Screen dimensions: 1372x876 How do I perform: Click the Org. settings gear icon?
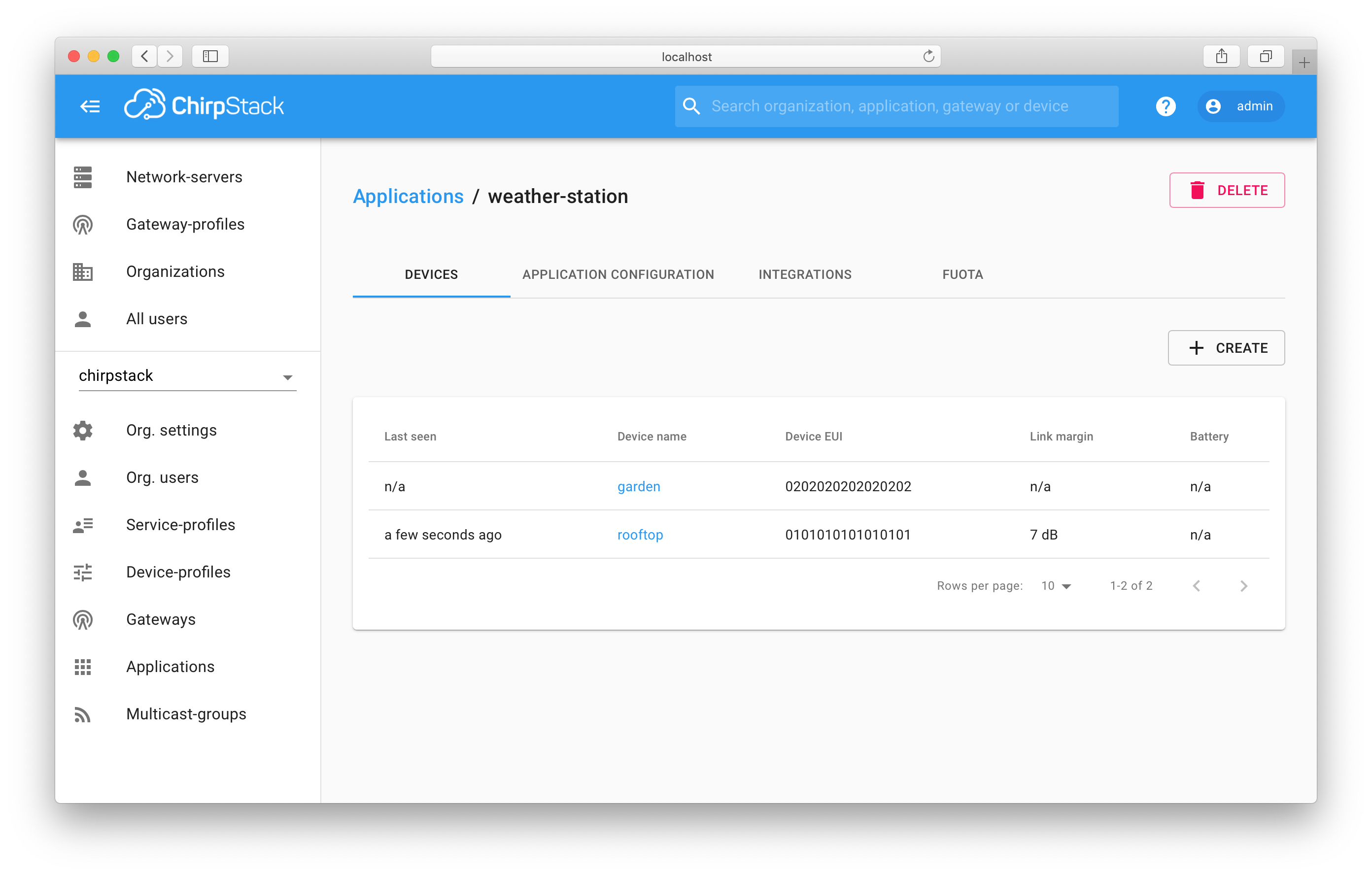[83, 430]
